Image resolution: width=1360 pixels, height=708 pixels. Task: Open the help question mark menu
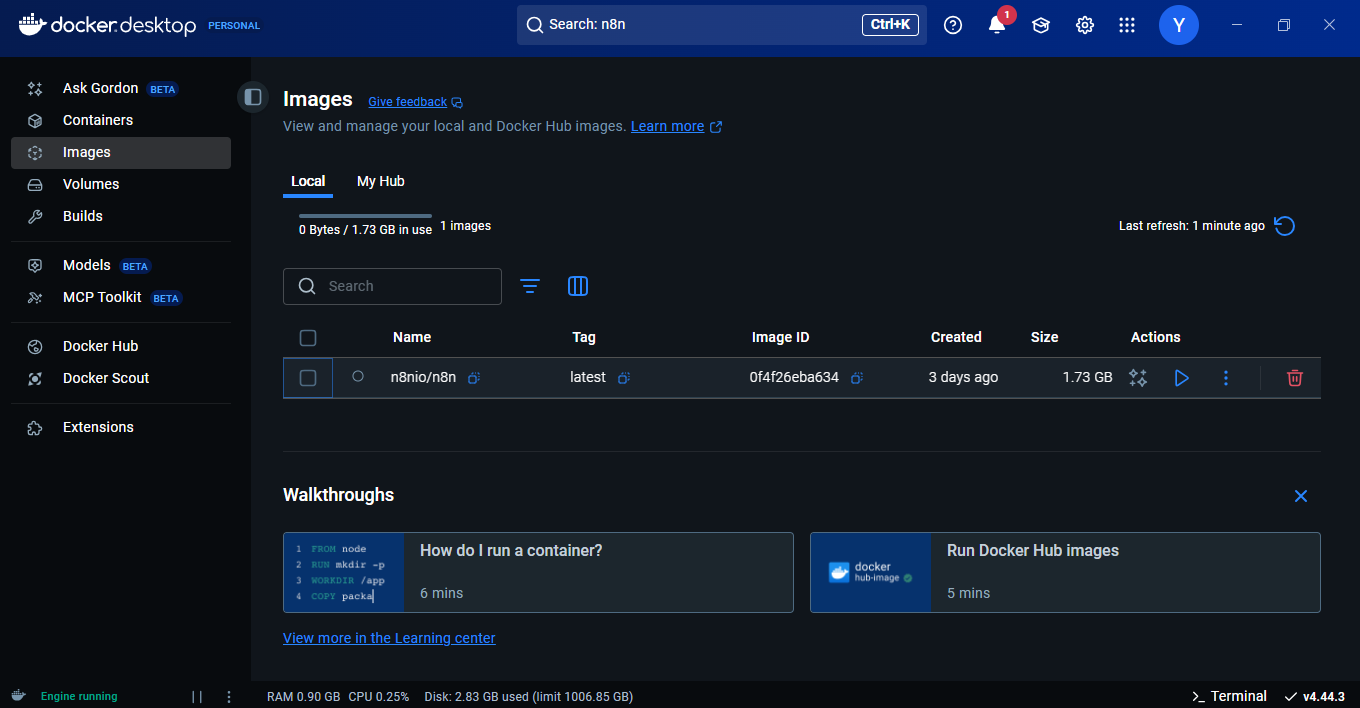953,25
